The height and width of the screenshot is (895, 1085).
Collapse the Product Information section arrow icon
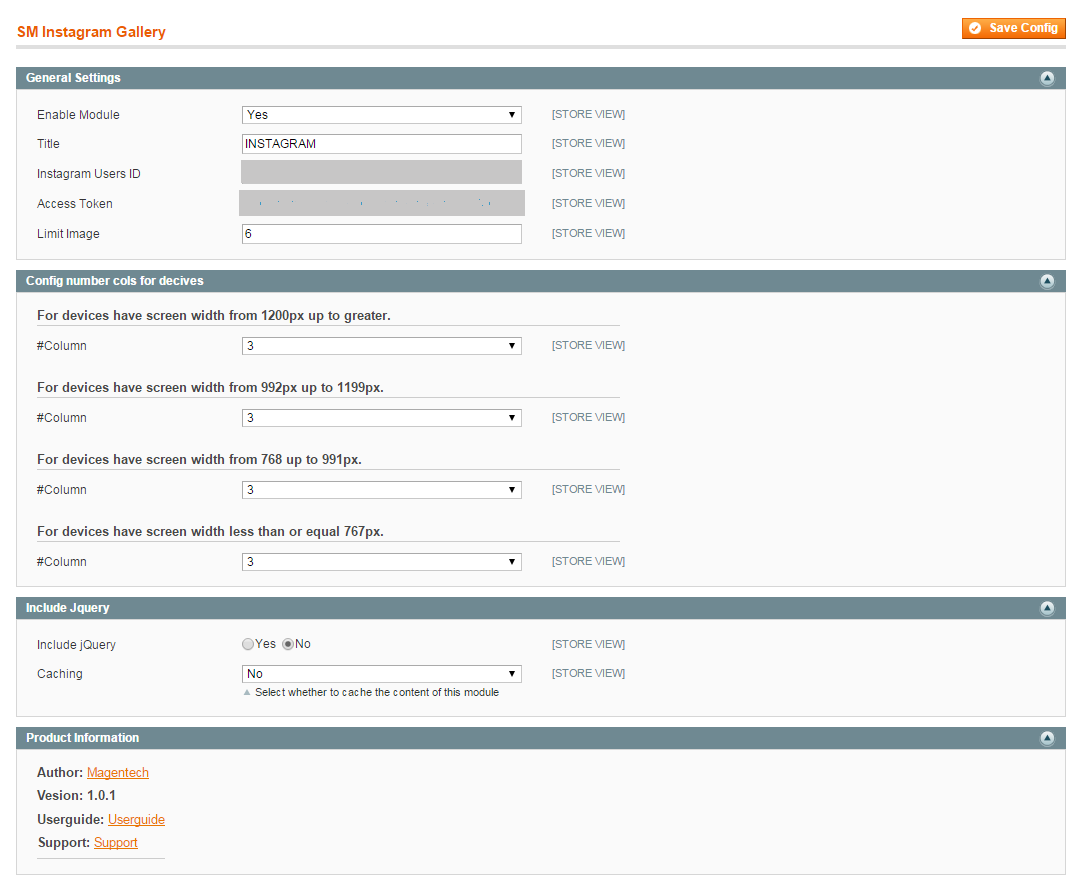tap(1047, 739)
